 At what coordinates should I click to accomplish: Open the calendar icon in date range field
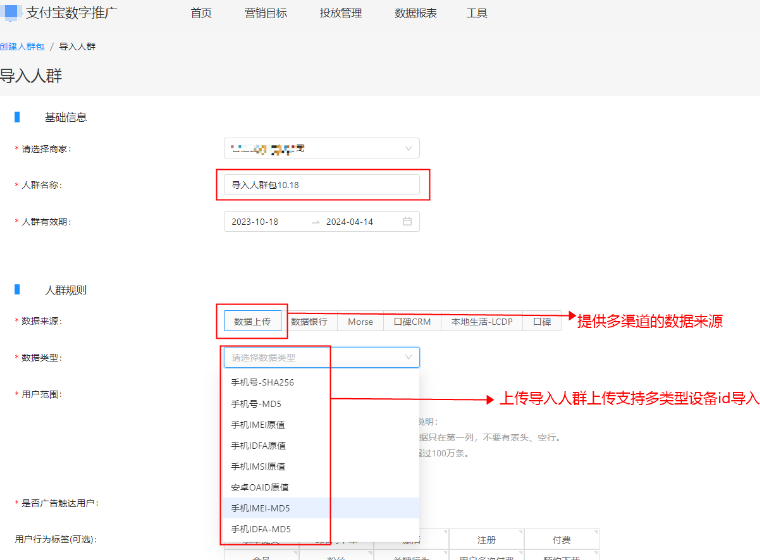pyautogui.click(x=407, y=222)
